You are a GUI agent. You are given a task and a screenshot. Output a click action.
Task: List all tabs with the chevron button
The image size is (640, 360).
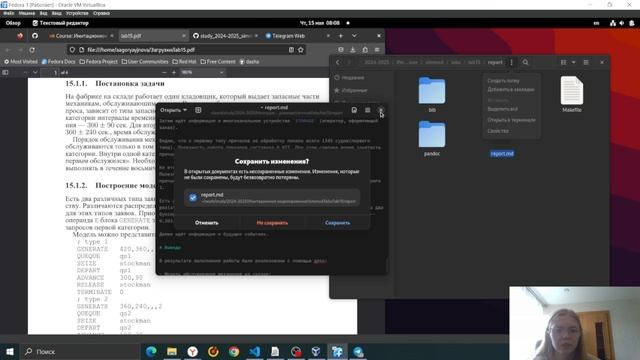(354, 36)
